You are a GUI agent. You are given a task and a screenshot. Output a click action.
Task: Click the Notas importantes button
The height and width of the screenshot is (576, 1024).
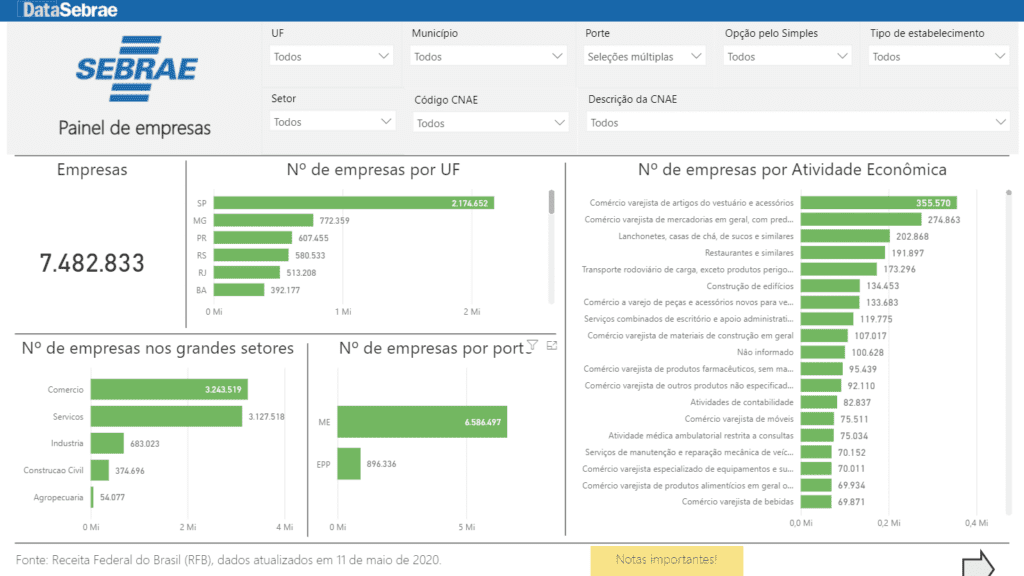pyautogui.click(x=666, y=560)
